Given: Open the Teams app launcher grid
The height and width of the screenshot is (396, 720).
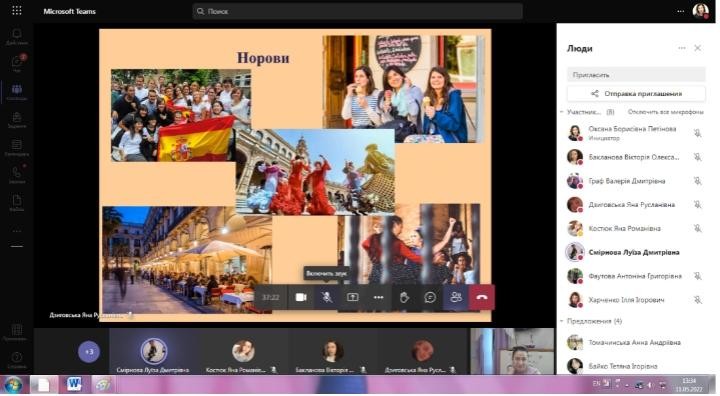Looking at the screenshot, I should pos(17,11).
